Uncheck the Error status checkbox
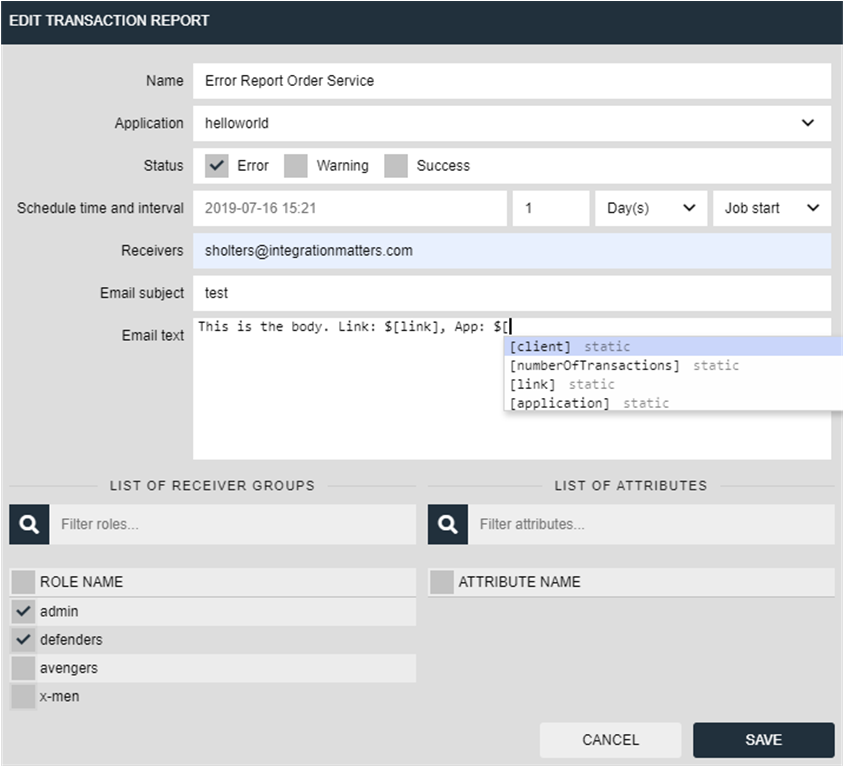The image size is (844, 767). [216, 166]
